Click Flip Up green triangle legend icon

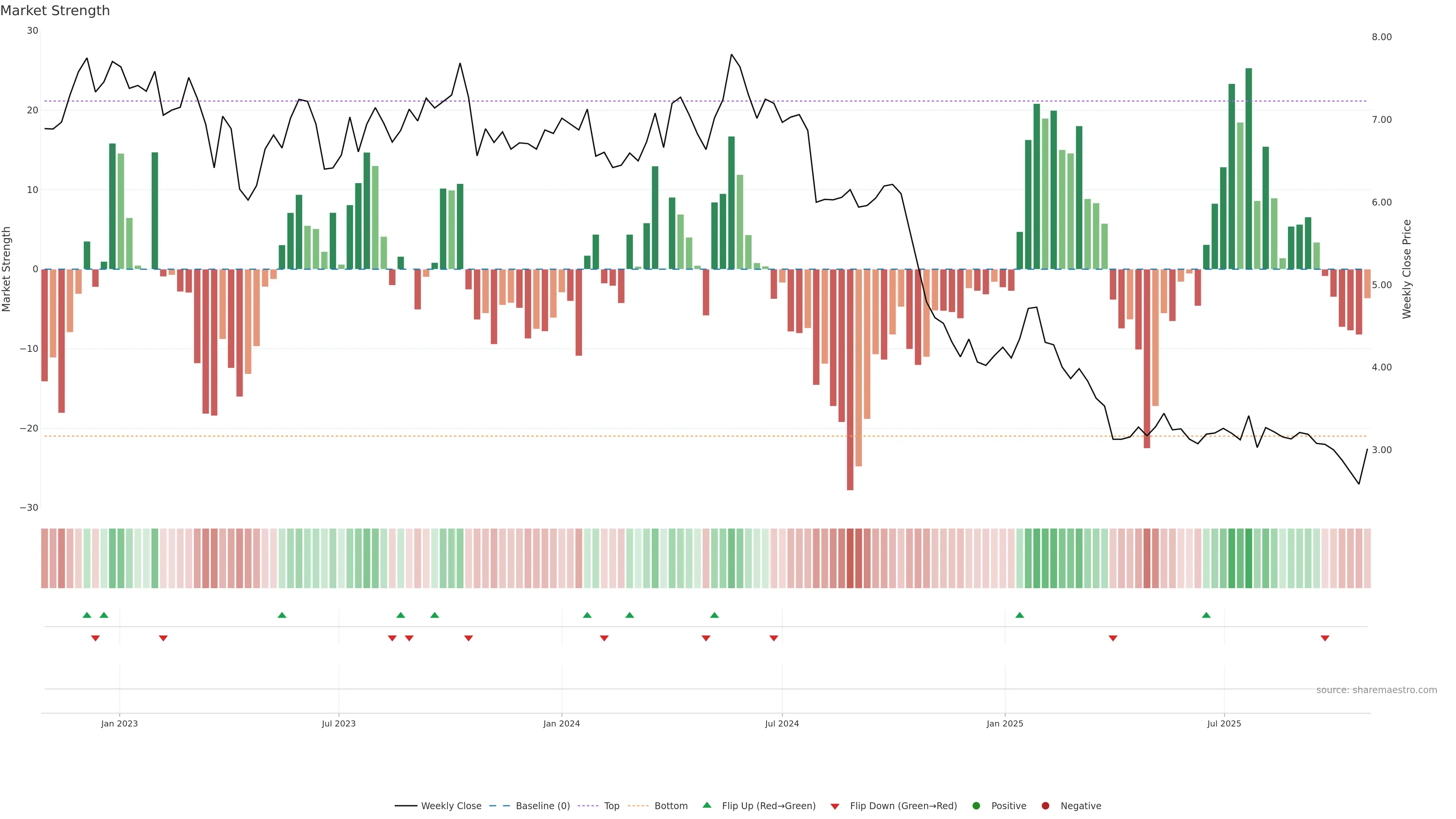click(706, 805)
